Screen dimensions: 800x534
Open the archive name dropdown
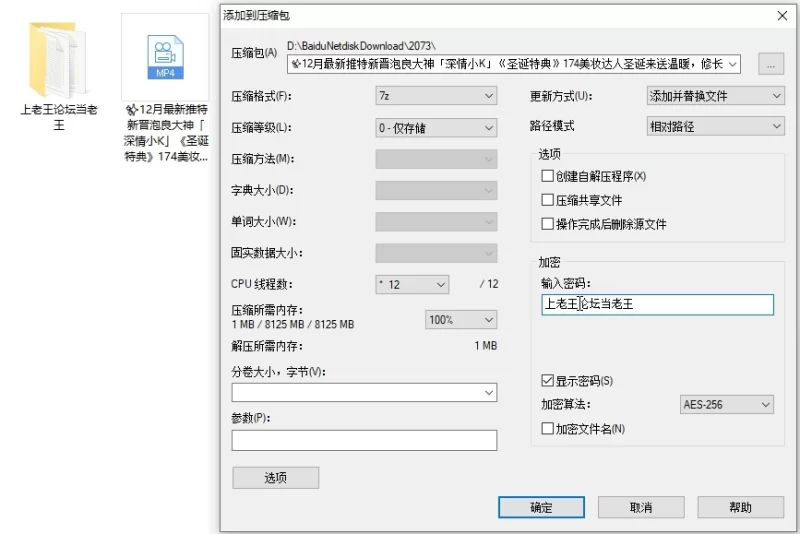pyautogui.click(x=733, y=64)
